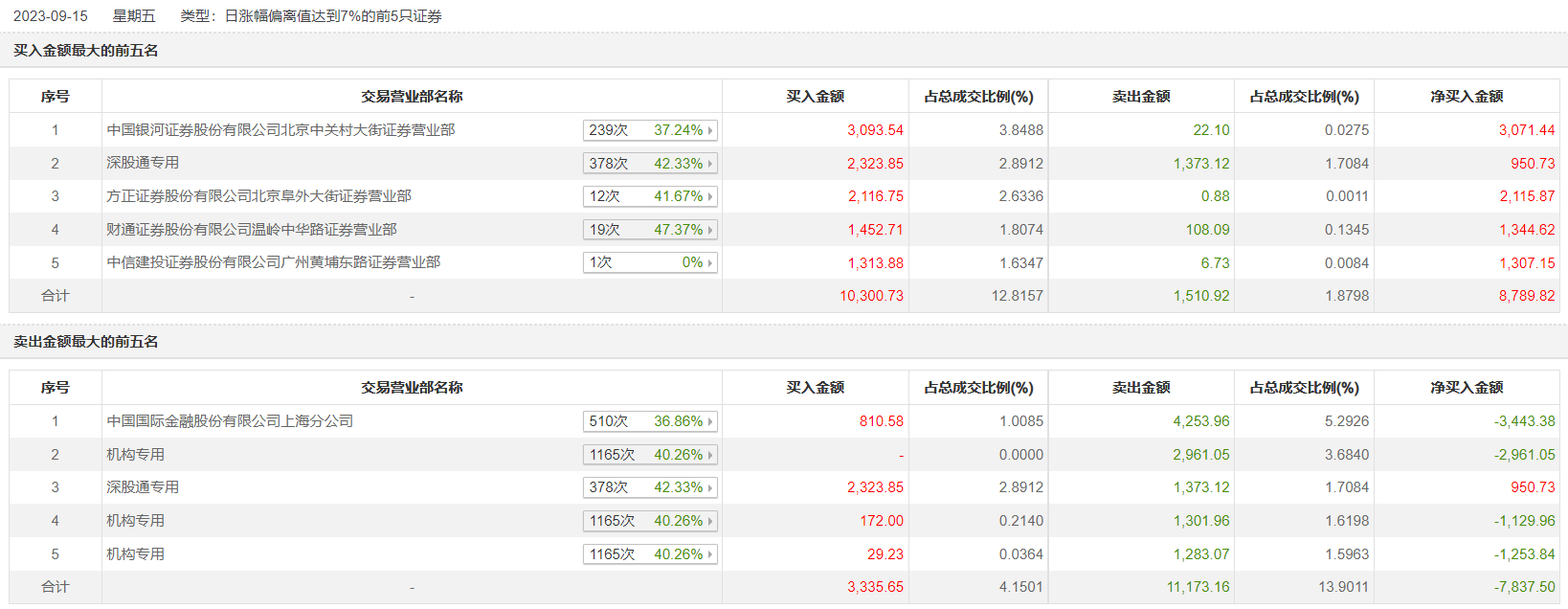Open the 中国国际金融上海分公司 link
This screenshot has height=609, width=1568.
(x=230, y=421)
